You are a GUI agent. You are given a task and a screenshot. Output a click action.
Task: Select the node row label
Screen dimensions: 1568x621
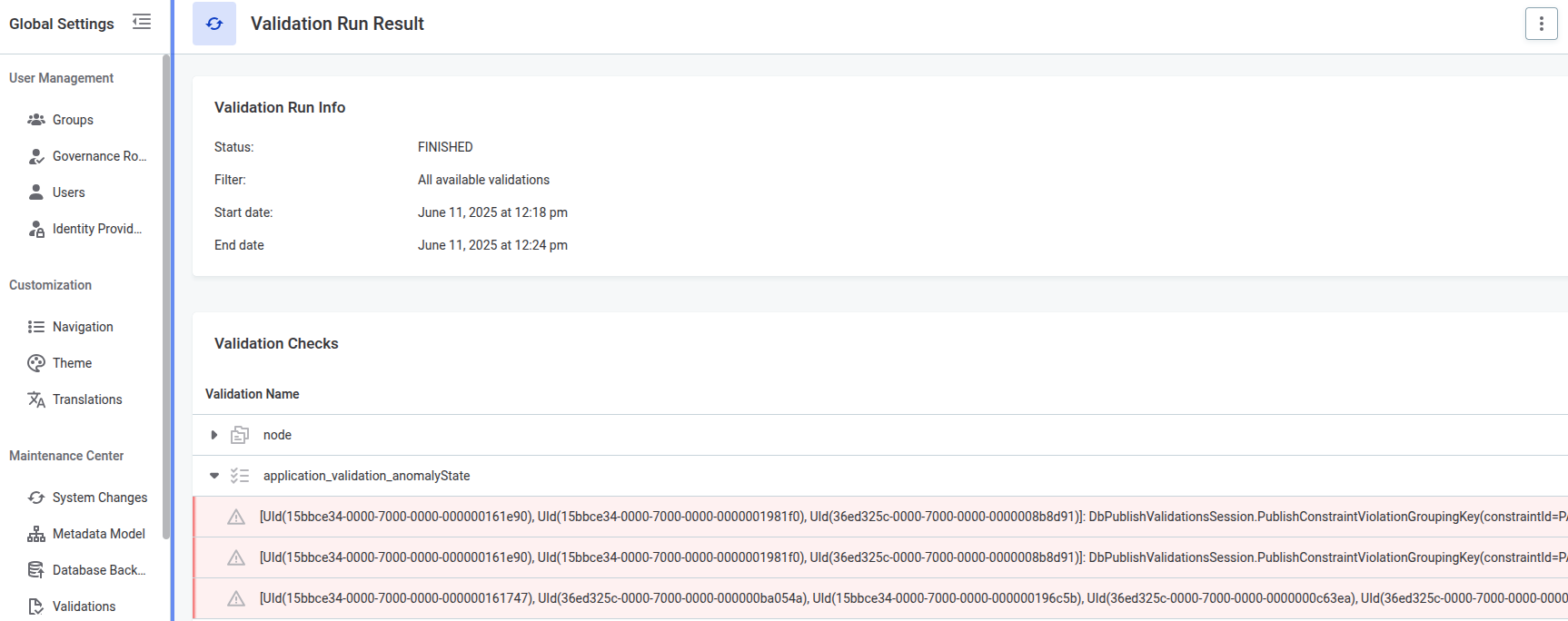[x=277, y=435]
